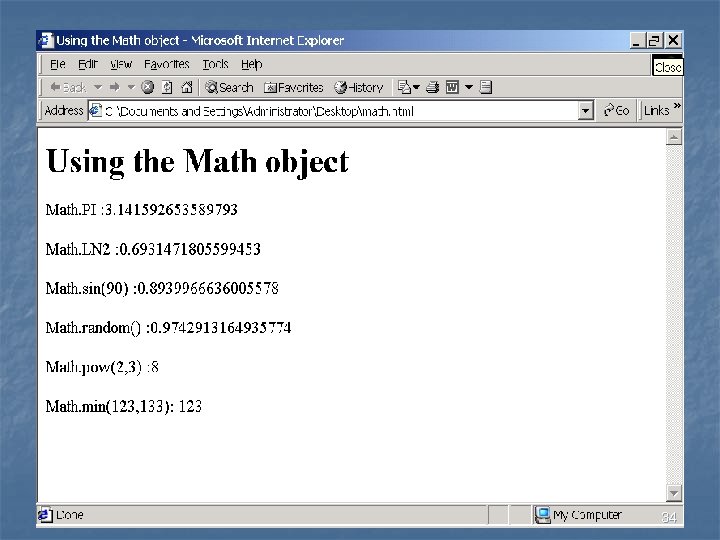
Task: Open the File menu
Action: point(57,64)
